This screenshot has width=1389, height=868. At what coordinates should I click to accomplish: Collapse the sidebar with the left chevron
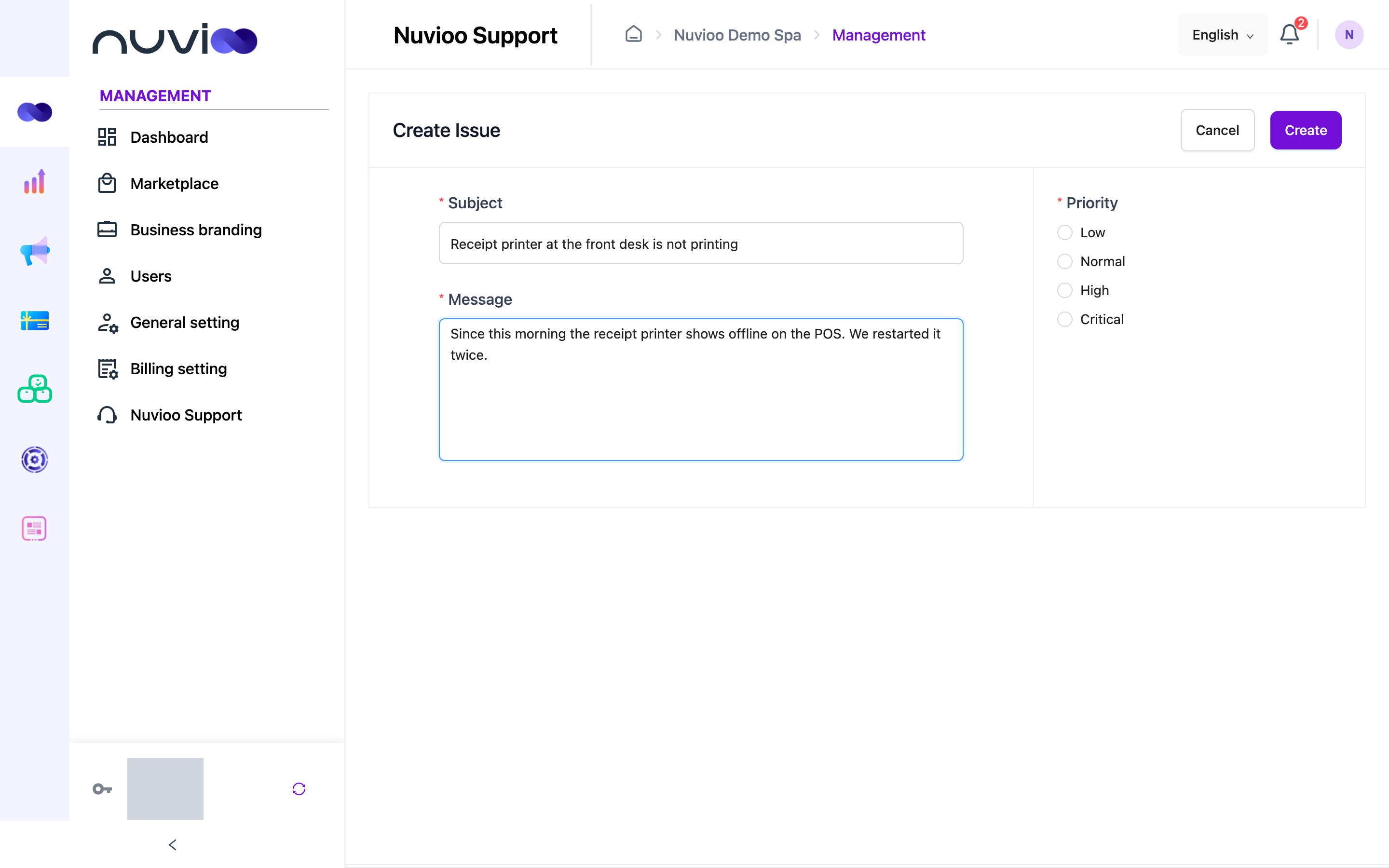coord(172,844)
